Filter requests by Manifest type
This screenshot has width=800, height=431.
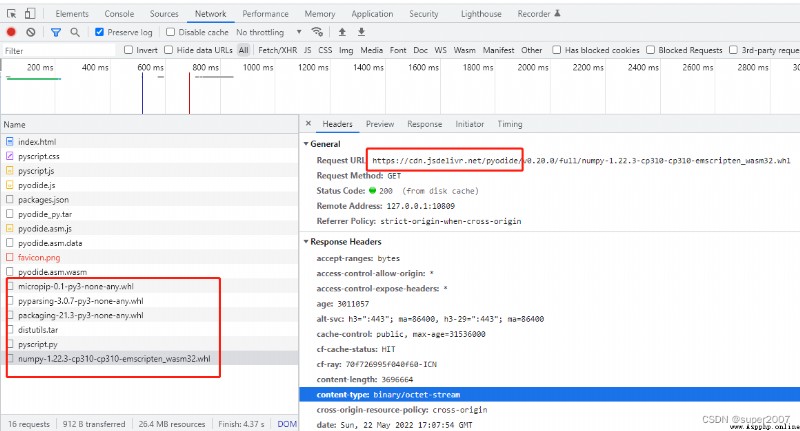click(x=498, y=50)
